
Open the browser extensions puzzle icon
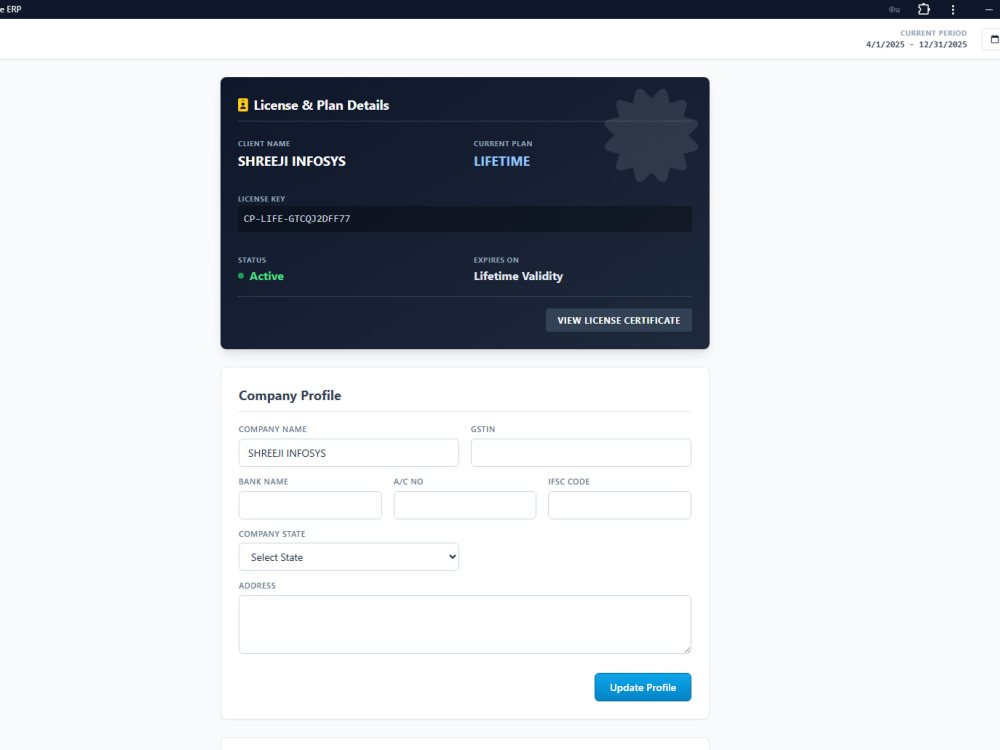pos(923,10)
